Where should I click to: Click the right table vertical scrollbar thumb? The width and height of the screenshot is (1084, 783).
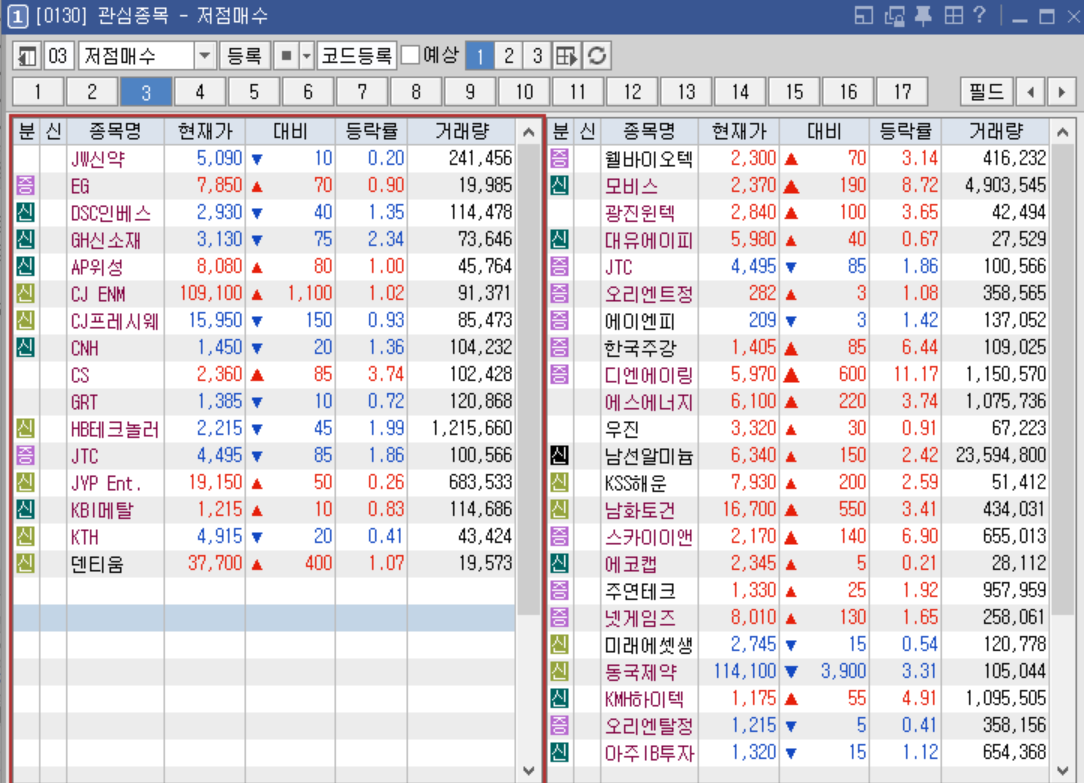[1063, 379]
